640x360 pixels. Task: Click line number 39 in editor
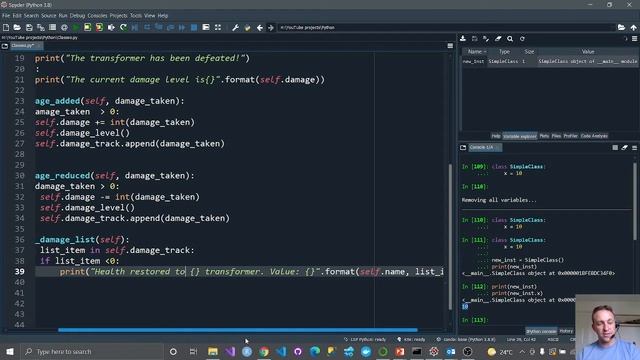coord(20,272)
